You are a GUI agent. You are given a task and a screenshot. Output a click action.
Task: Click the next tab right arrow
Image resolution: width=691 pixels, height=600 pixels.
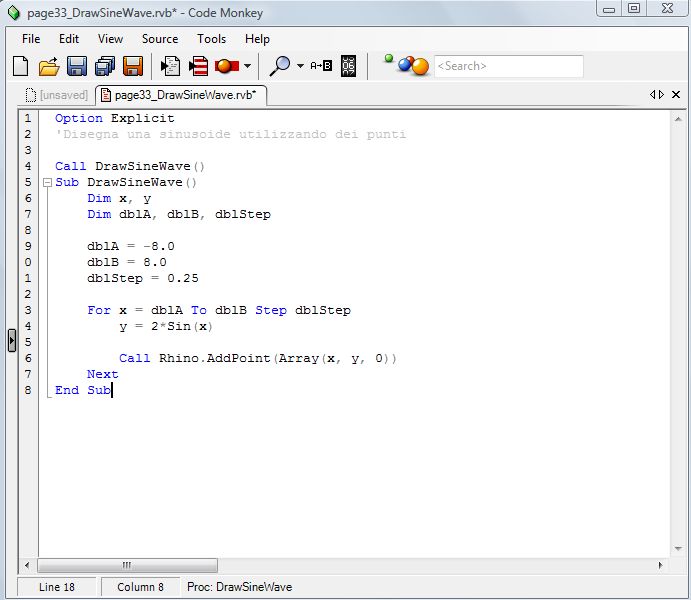coord(661,94)
